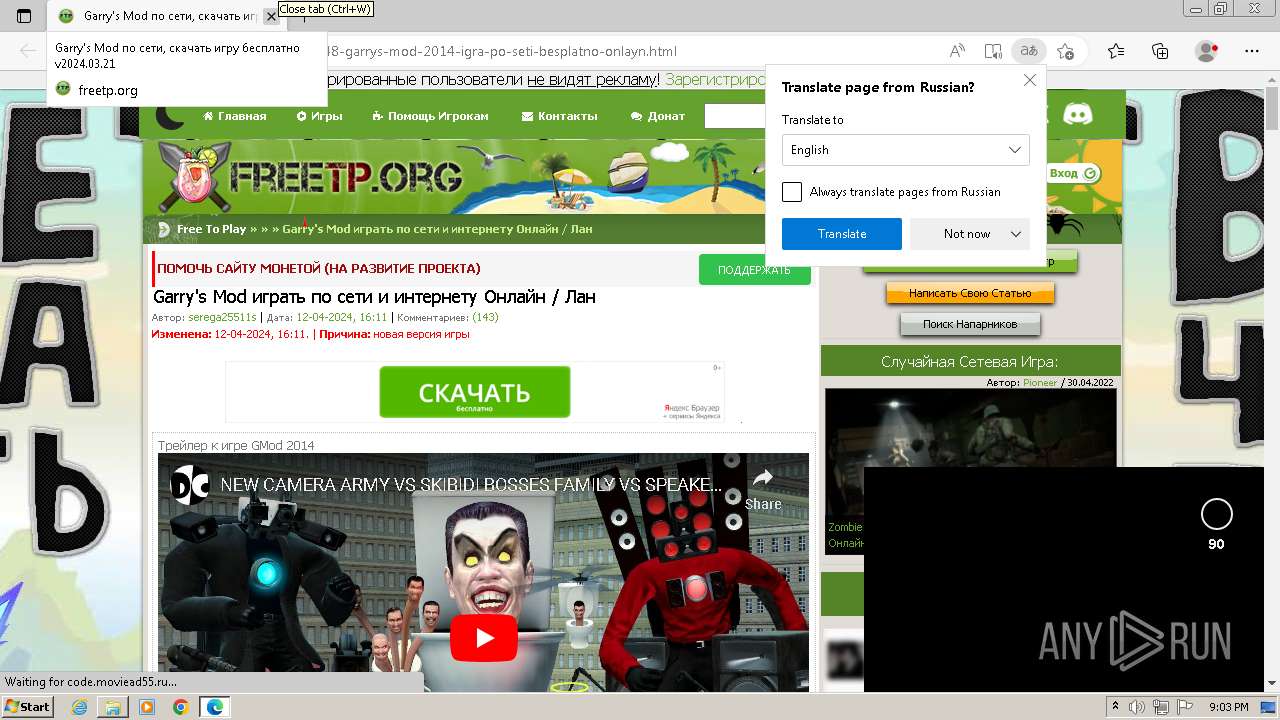The image size is (1280, 720).
Task: Click the breadcrumb arrow circle icon
Action: point(164,229)
